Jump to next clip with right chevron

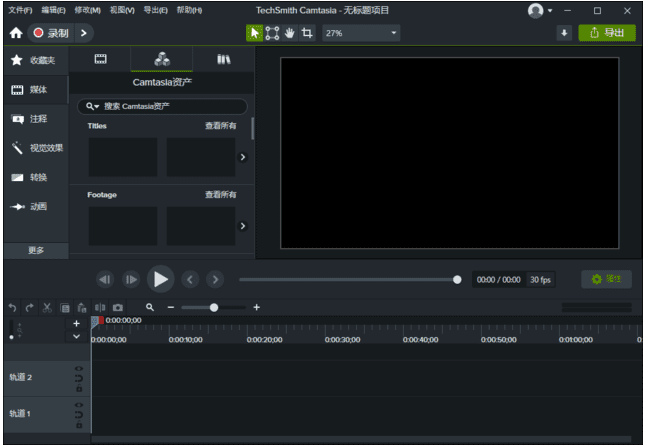click(215, 280)
